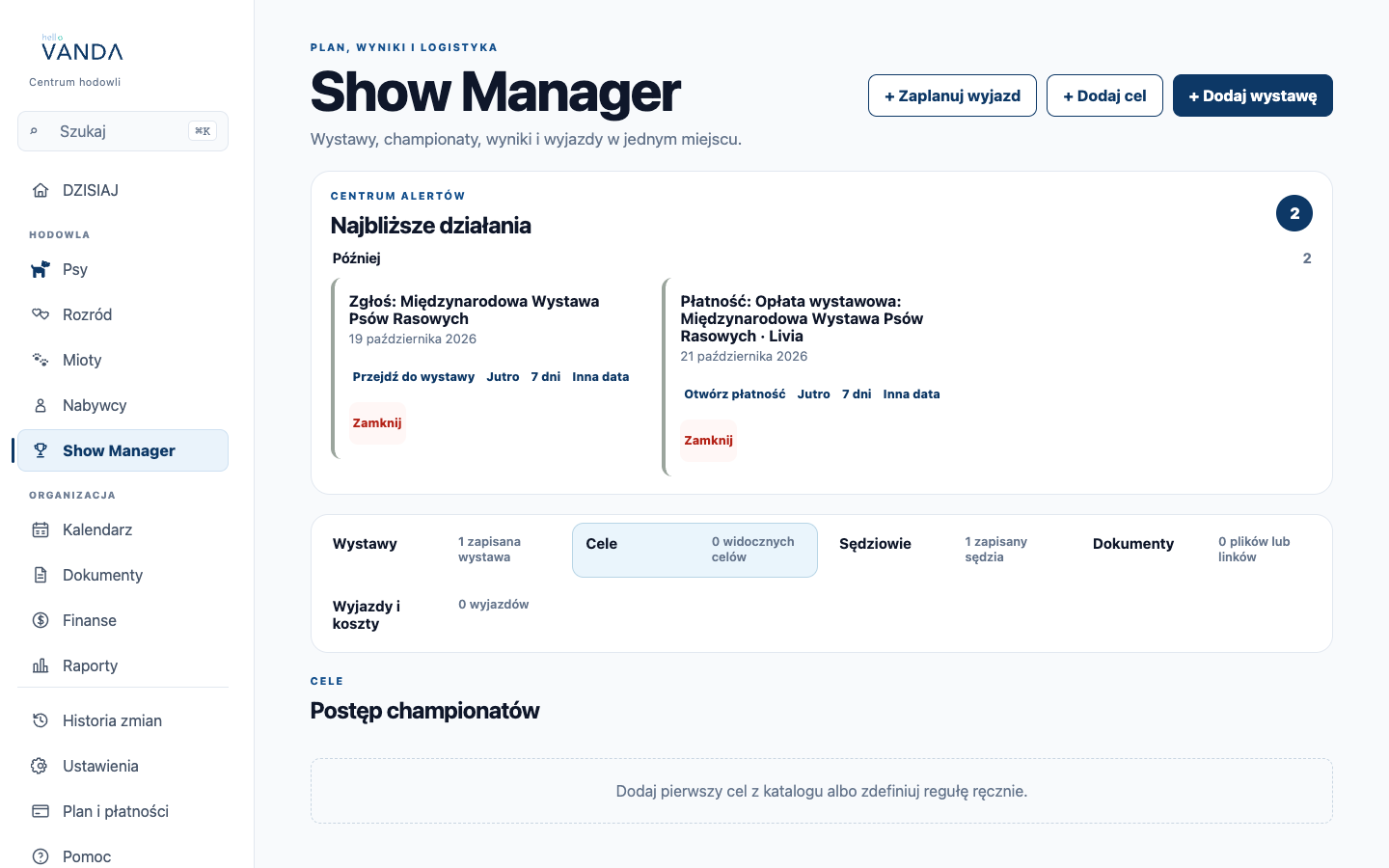Click the gear icon beside Ustawienia

click(41, 766)
